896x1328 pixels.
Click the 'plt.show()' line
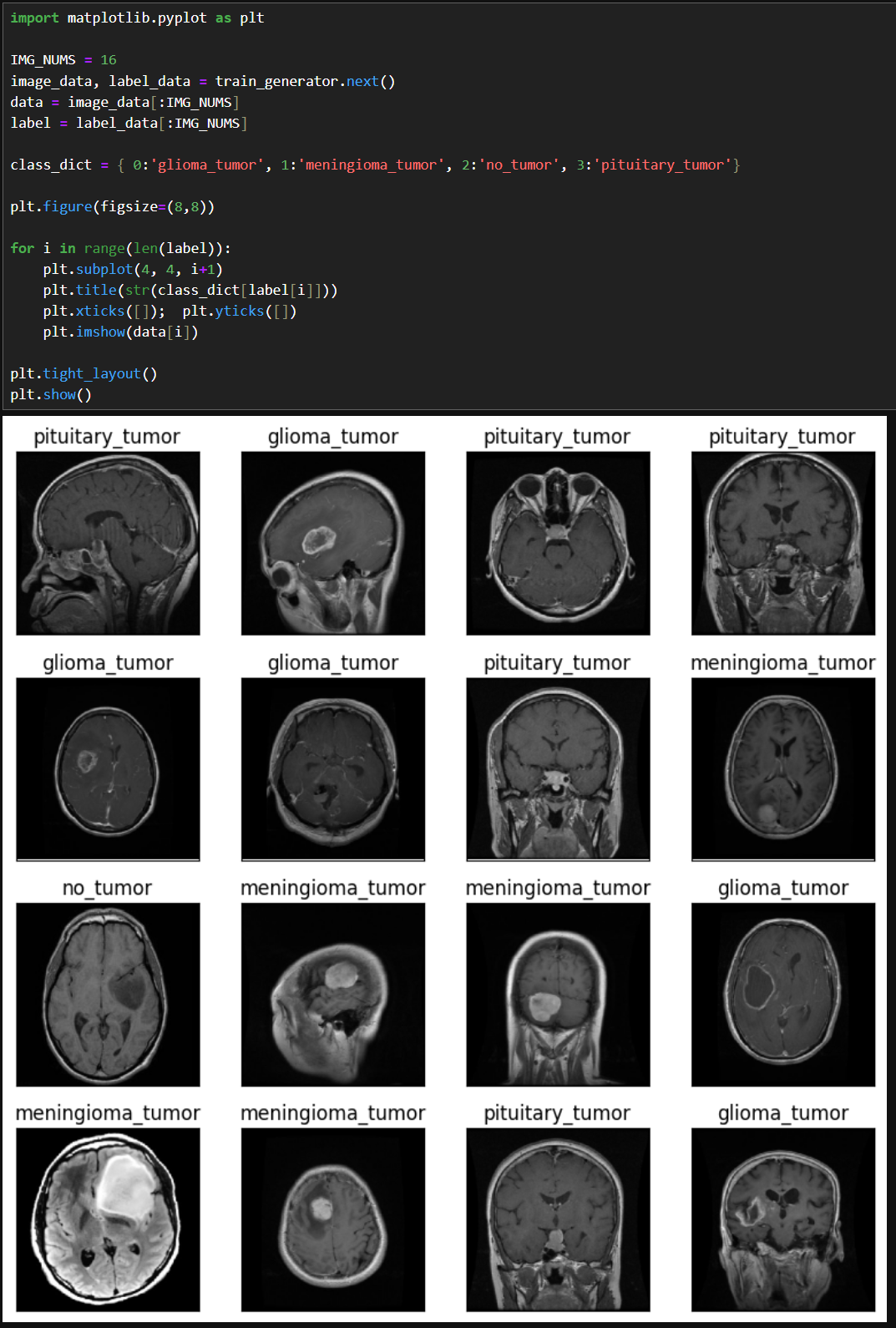[51, 394]
